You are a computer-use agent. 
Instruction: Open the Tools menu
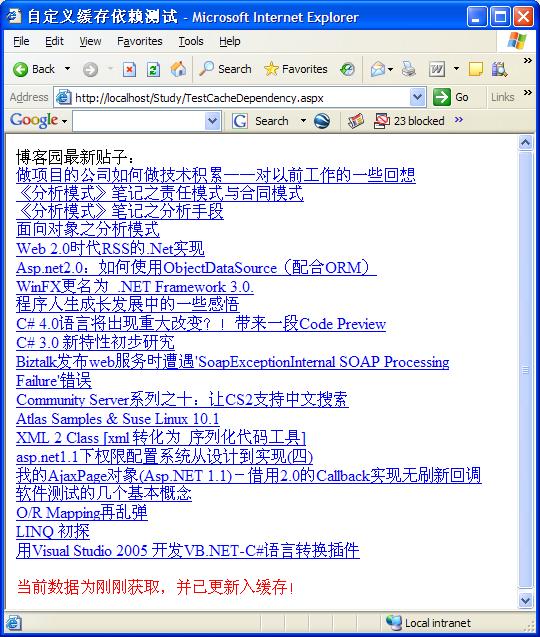pos(191,41)
